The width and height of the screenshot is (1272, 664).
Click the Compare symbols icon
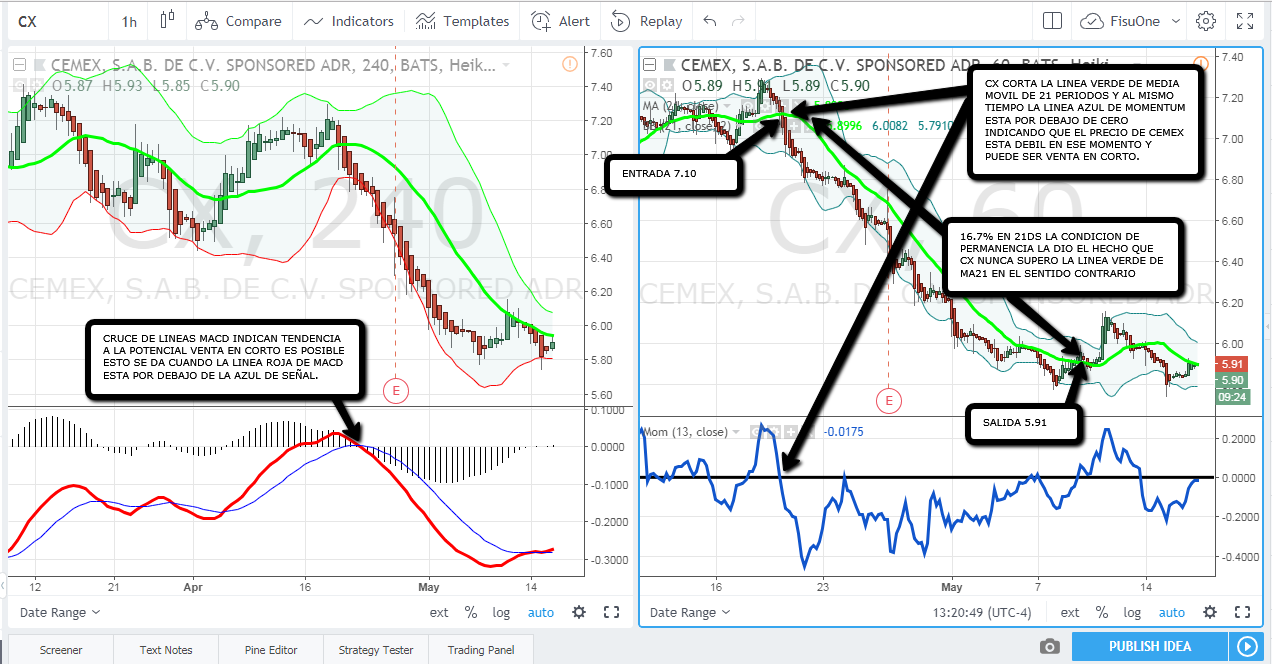point(206,21)
